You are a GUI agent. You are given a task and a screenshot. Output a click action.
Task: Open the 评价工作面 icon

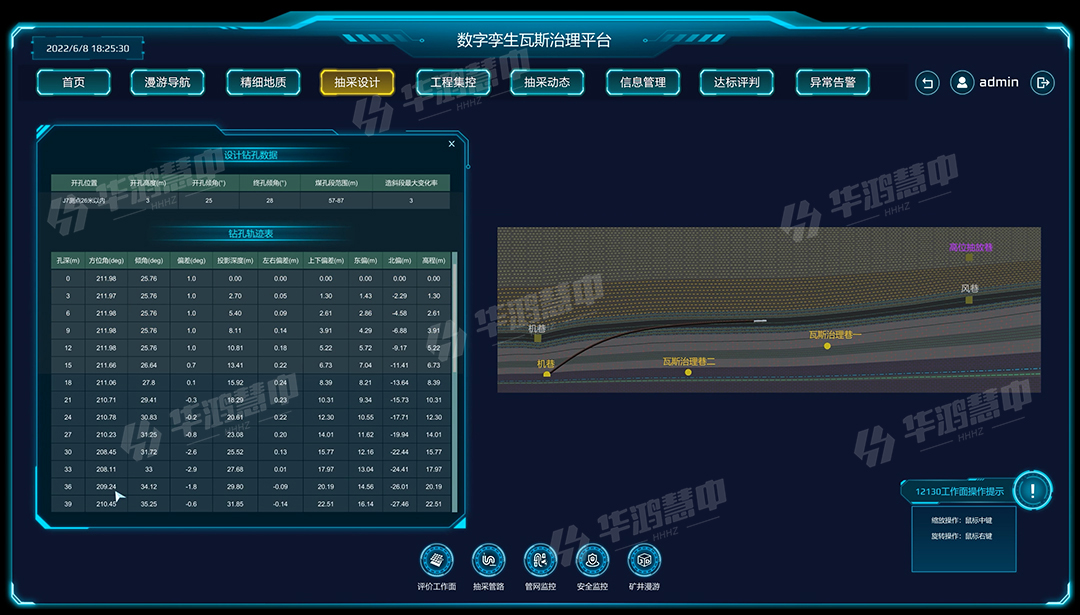(436, 560)
